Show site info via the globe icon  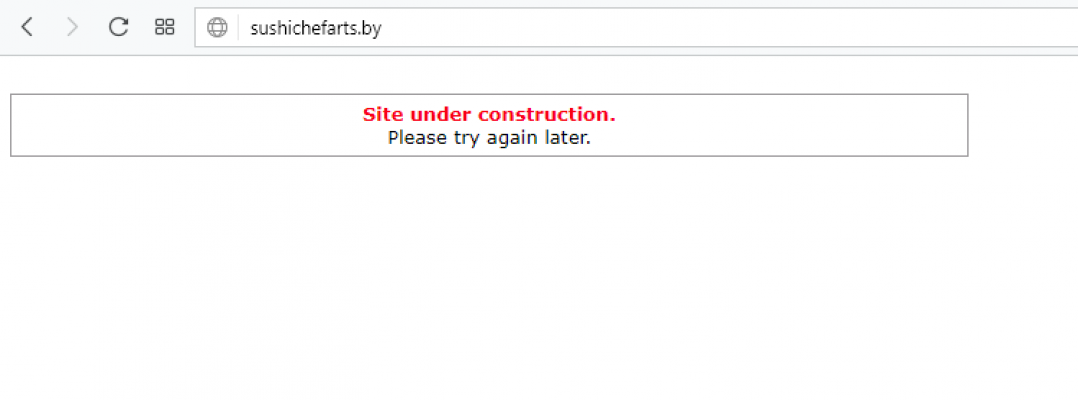pyautogui.click(x=217, y=27)
